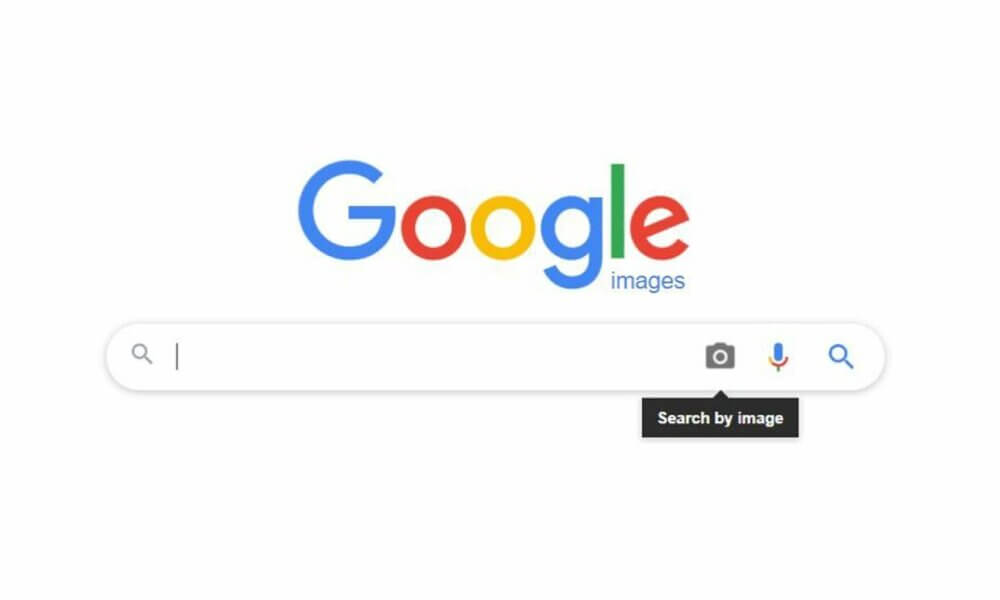Viewport: 1000px width, 600px height.
Task: Click the red letter e in logo
Action: pos(659,228)
